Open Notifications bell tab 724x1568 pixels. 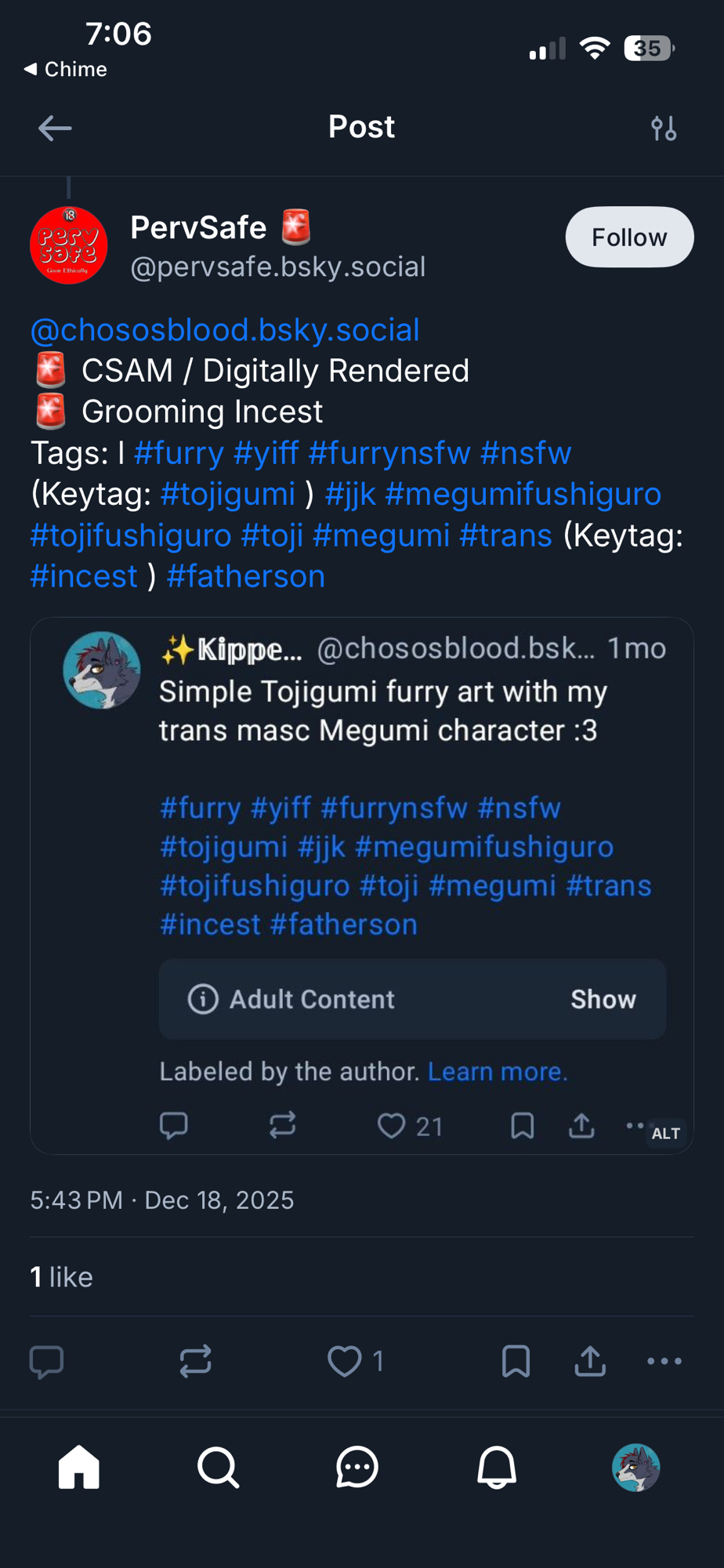pos(497,1467)
